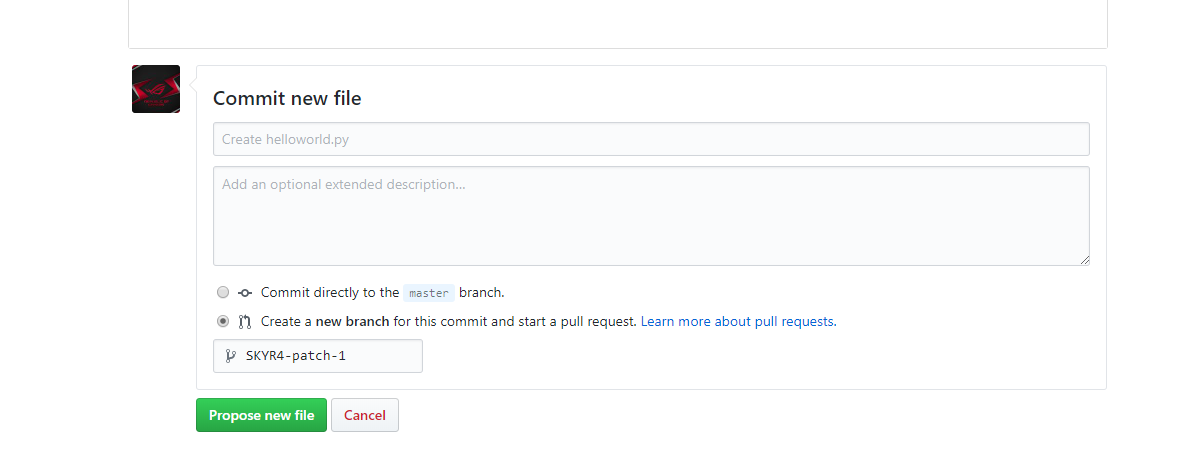The height and width of the screenshot is (462, 1184).
Task: Click the "Commit directly to the" label text
Action: pos(330,293)
